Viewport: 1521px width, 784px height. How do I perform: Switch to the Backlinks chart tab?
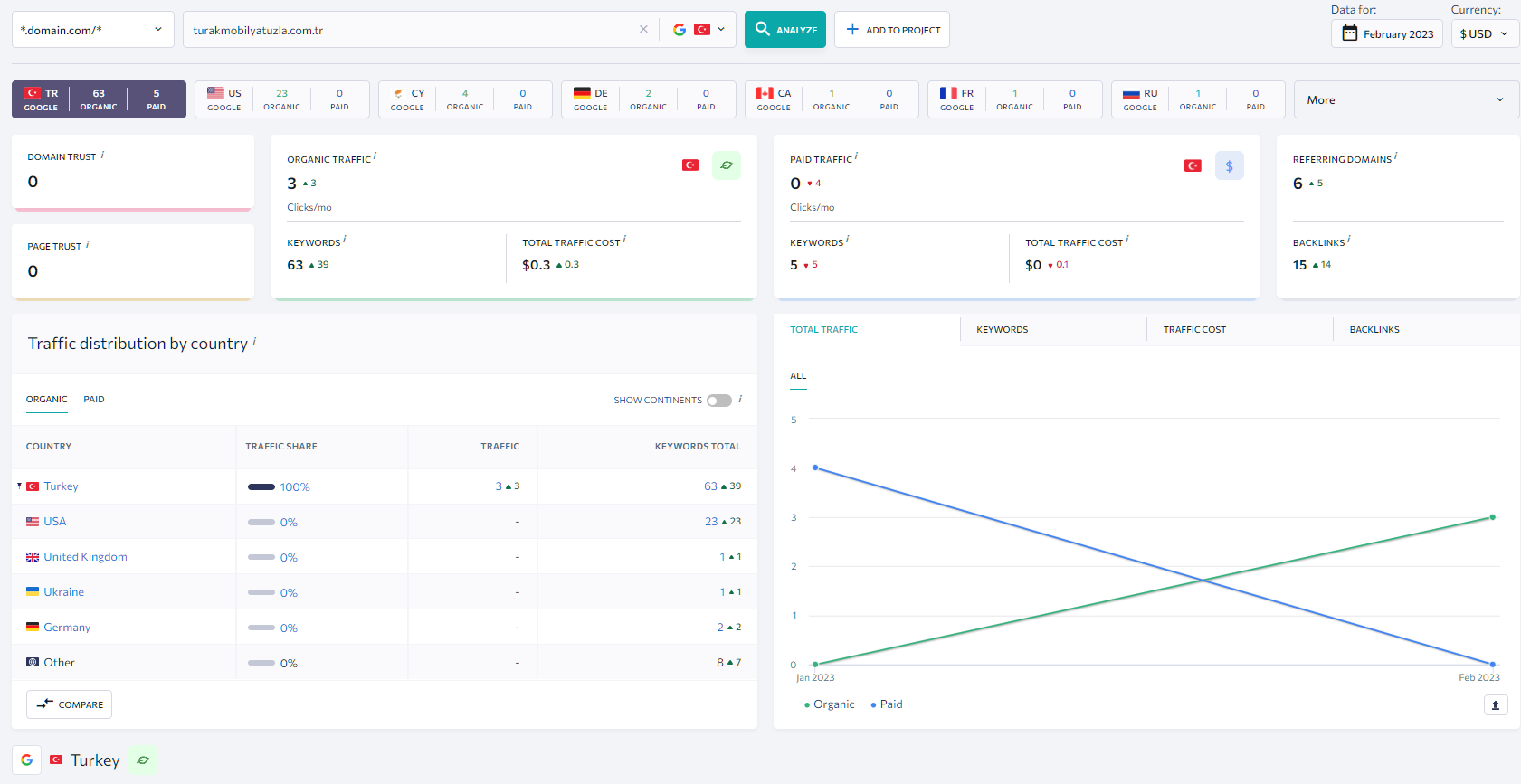pos(1374,329)
